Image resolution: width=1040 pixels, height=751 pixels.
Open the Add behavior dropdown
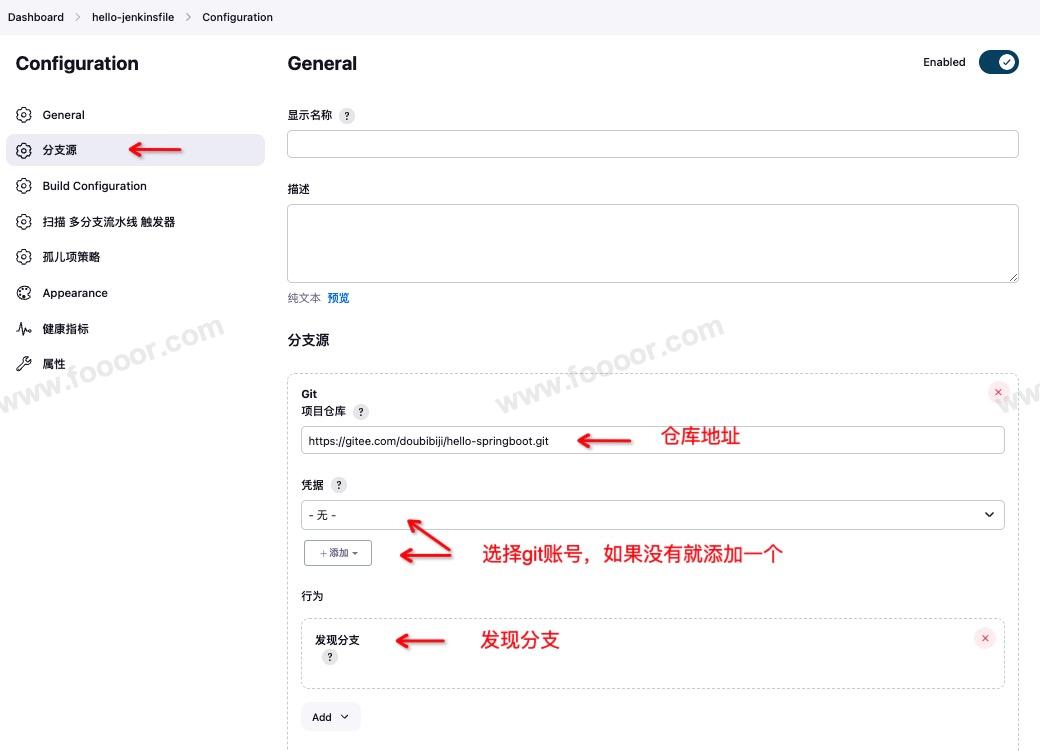330,717
